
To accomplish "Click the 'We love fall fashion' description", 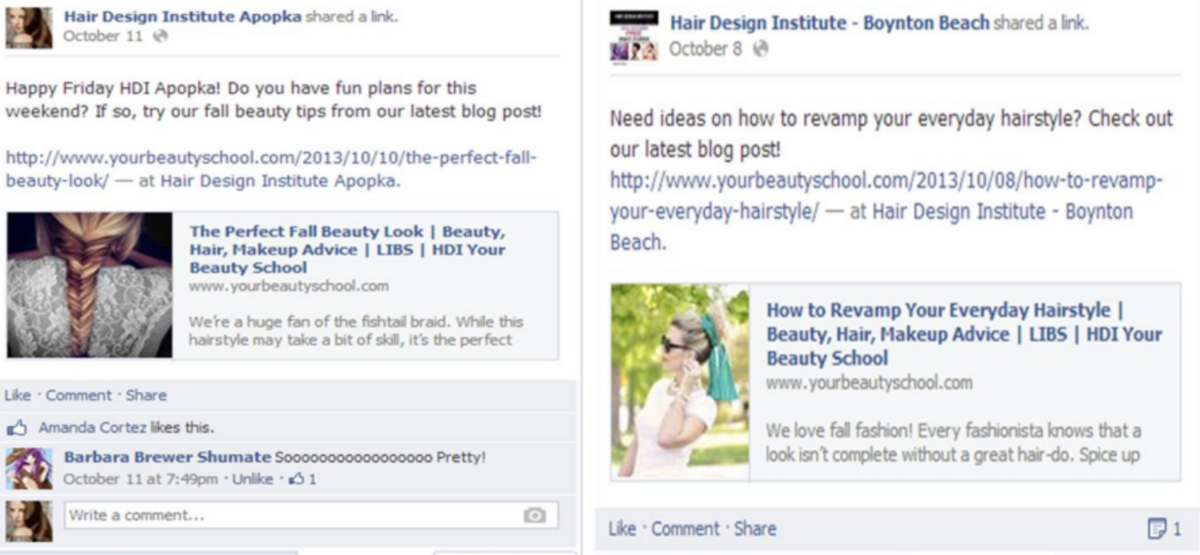I will click(954, 443).
